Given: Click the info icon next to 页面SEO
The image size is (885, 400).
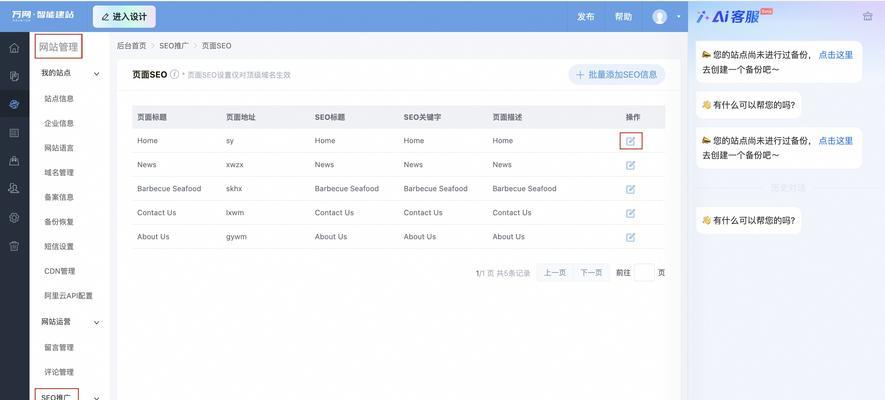Looking at the screenshot, I should point(174,74).
